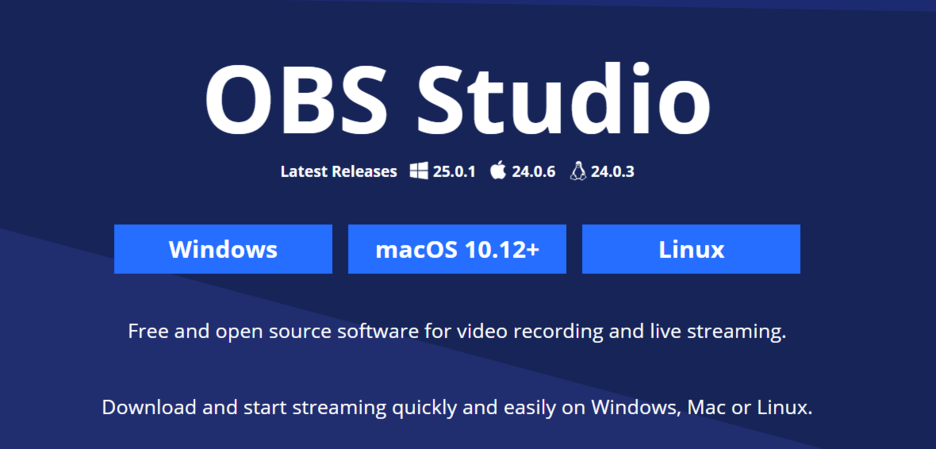Viewport: 936px width, 449px height.
Task: Click the Linux penguin icon beside 24.0.3
Action: coord(578,171)
